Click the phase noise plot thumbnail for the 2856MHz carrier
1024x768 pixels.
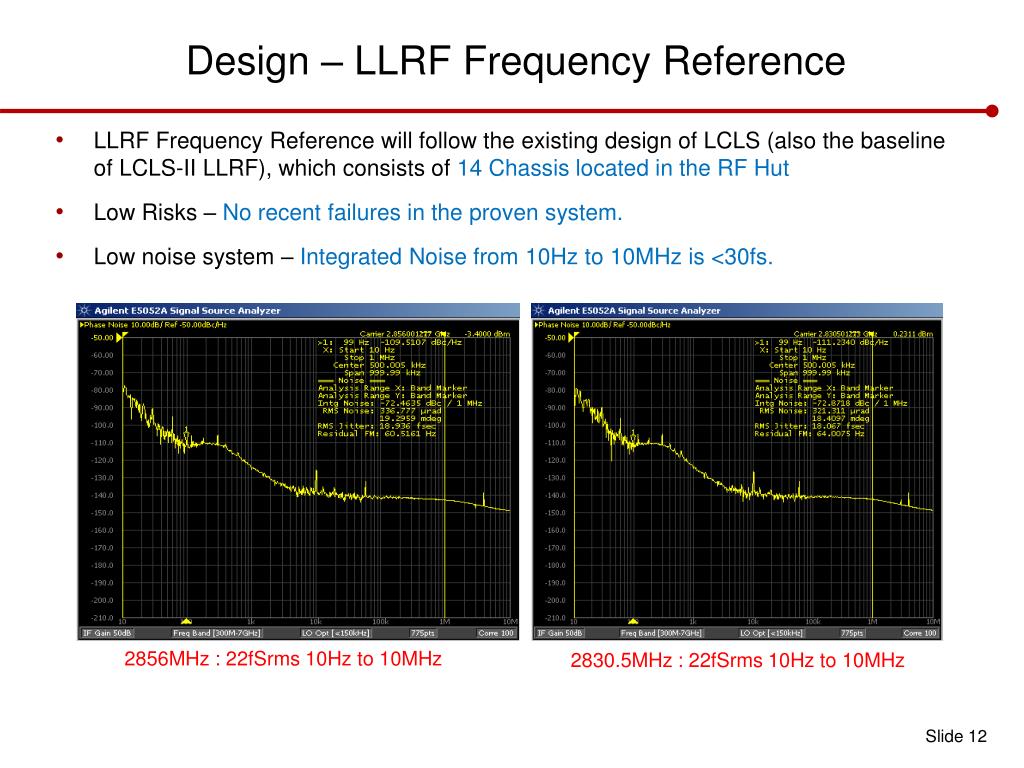point(298,472)
